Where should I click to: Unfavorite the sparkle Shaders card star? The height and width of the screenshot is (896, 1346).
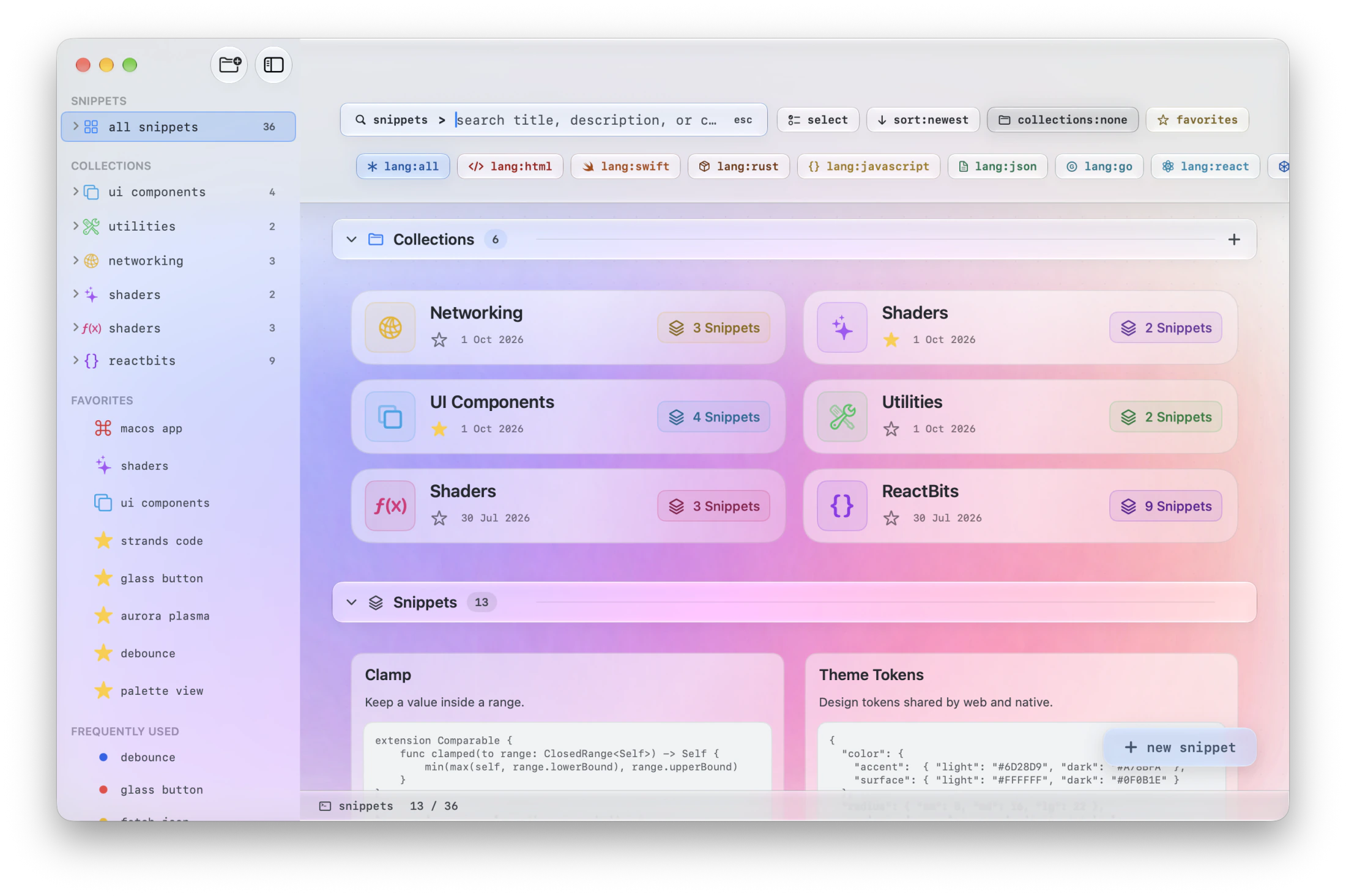pos(891,339)
